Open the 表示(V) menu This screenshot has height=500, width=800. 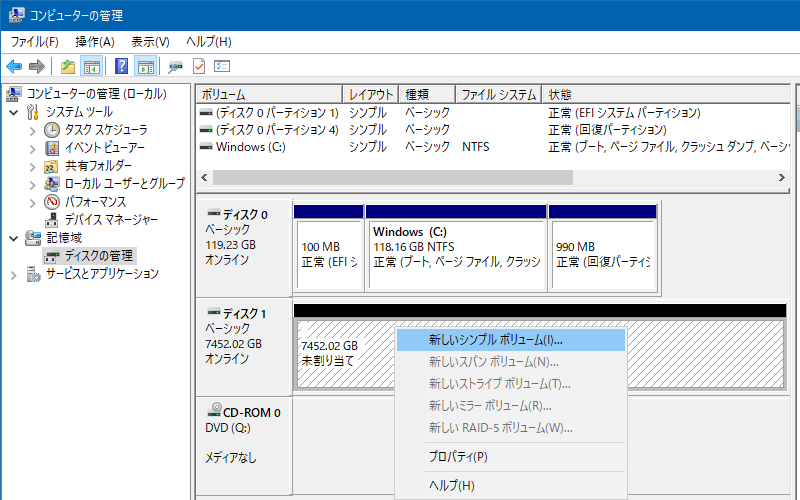pos(150,42)
